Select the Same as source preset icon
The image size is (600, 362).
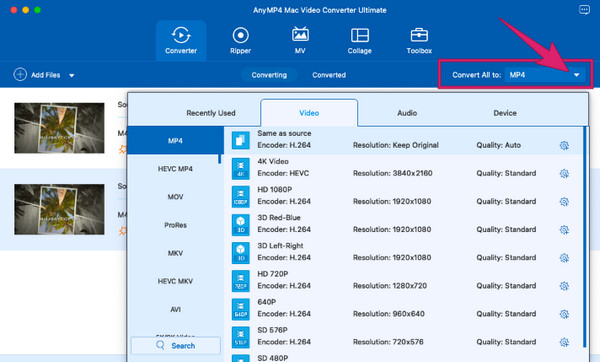pos(241,140)
